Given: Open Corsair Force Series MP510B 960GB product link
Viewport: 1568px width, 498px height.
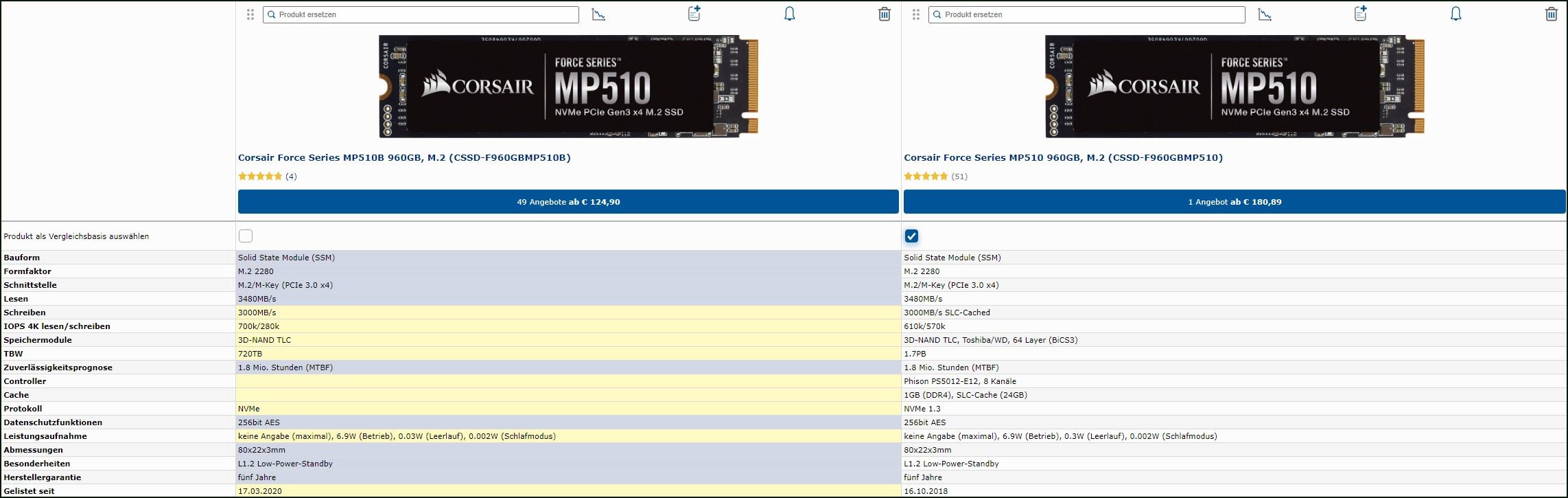Looking at the screenshot, I should 404,158.
